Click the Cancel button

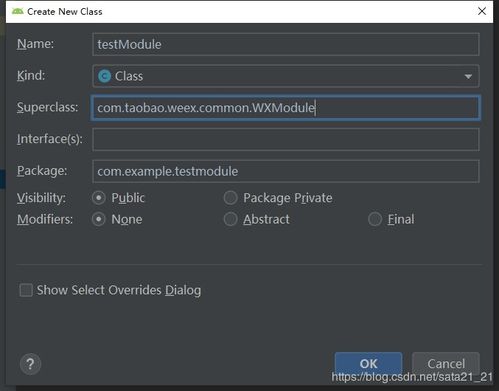(x=446, y=363)
